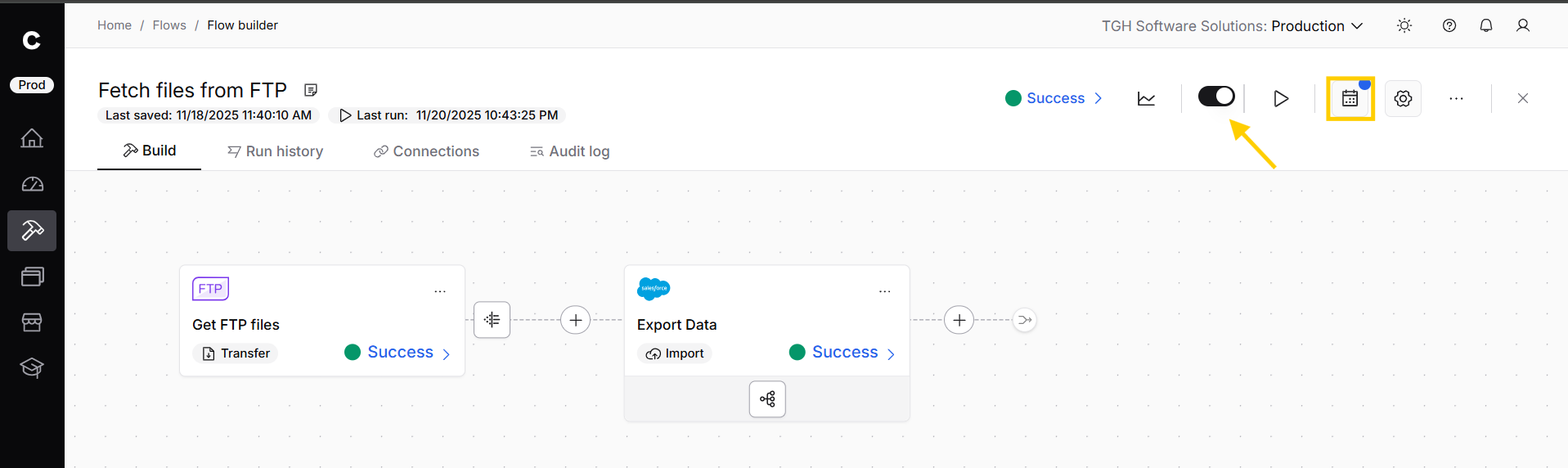1568x468 pixels.
Task: Open Export Data step options menu
Action: pos(884,291)
